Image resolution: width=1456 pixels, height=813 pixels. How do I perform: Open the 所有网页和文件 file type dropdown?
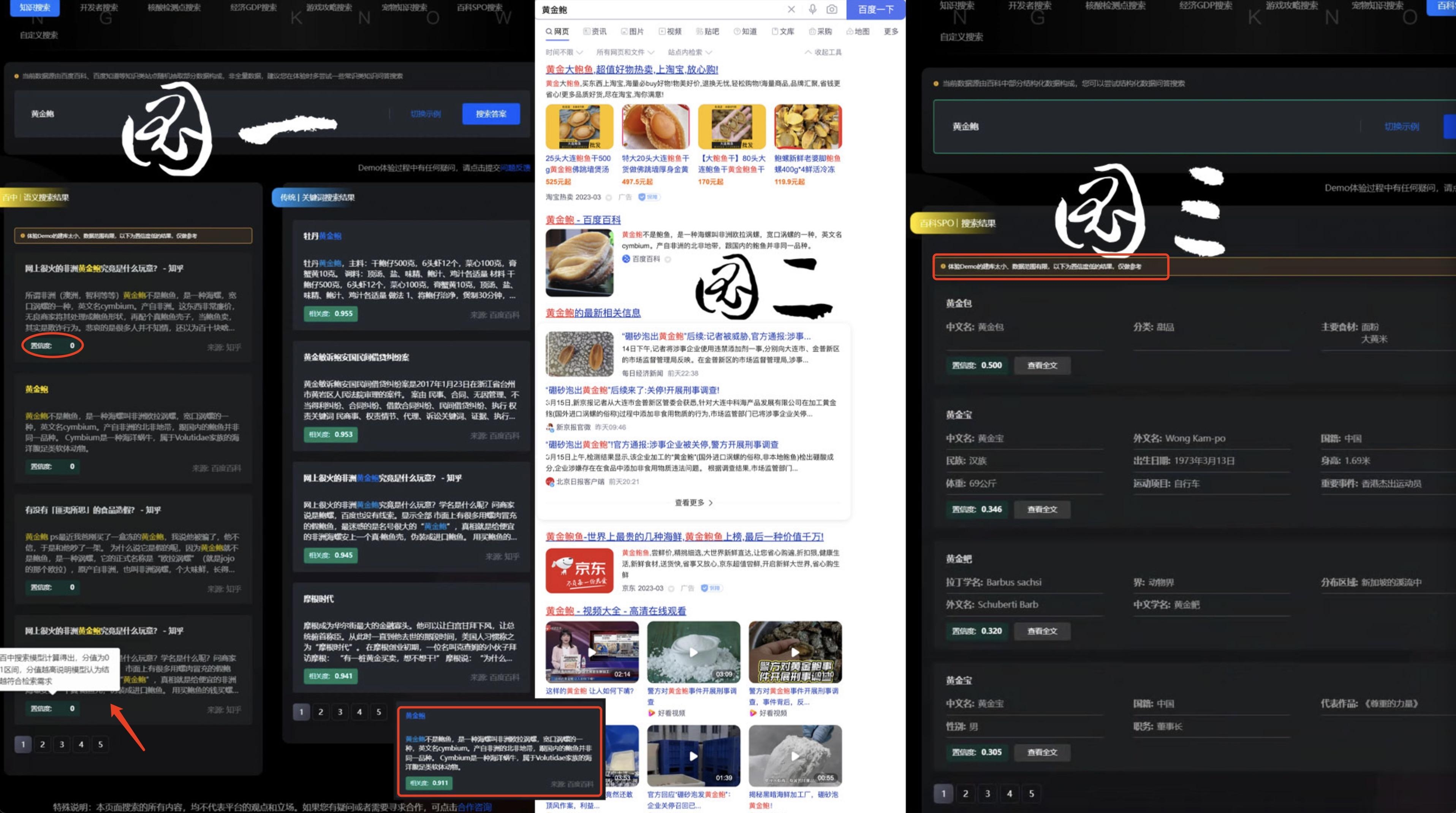625,52
